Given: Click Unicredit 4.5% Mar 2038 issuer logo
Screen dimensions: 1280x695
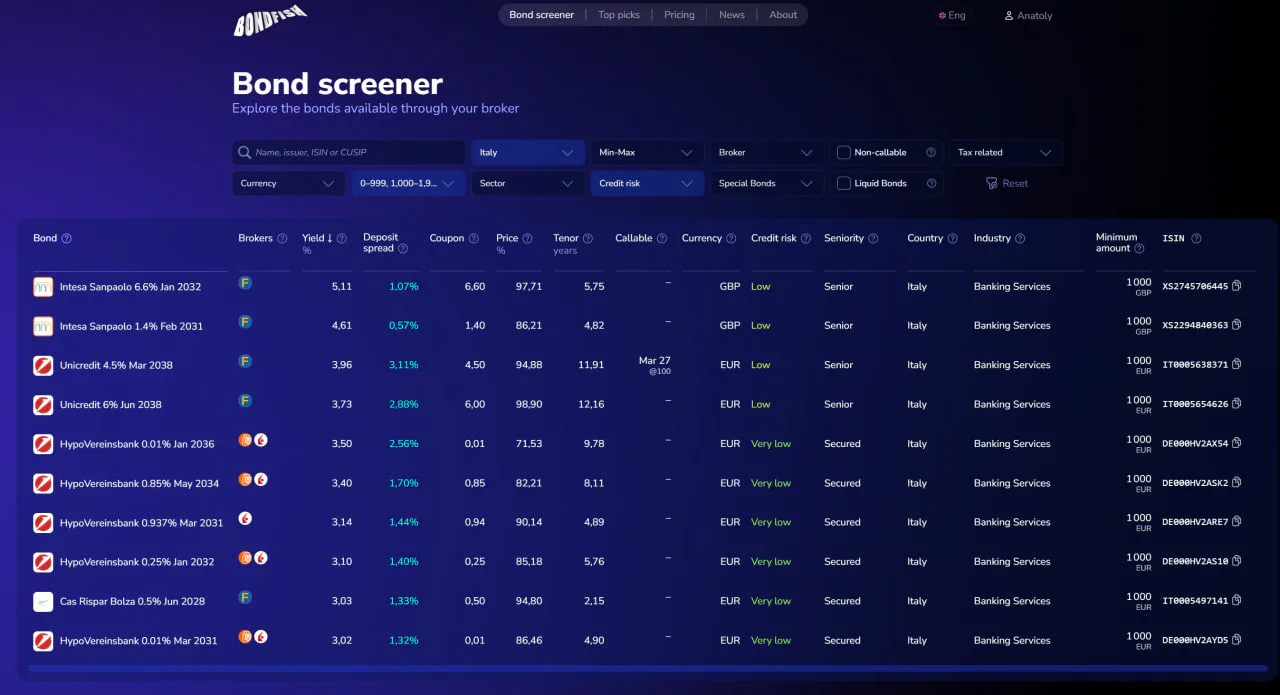Looking at the screenshot, I should click(x=43, y=365).
